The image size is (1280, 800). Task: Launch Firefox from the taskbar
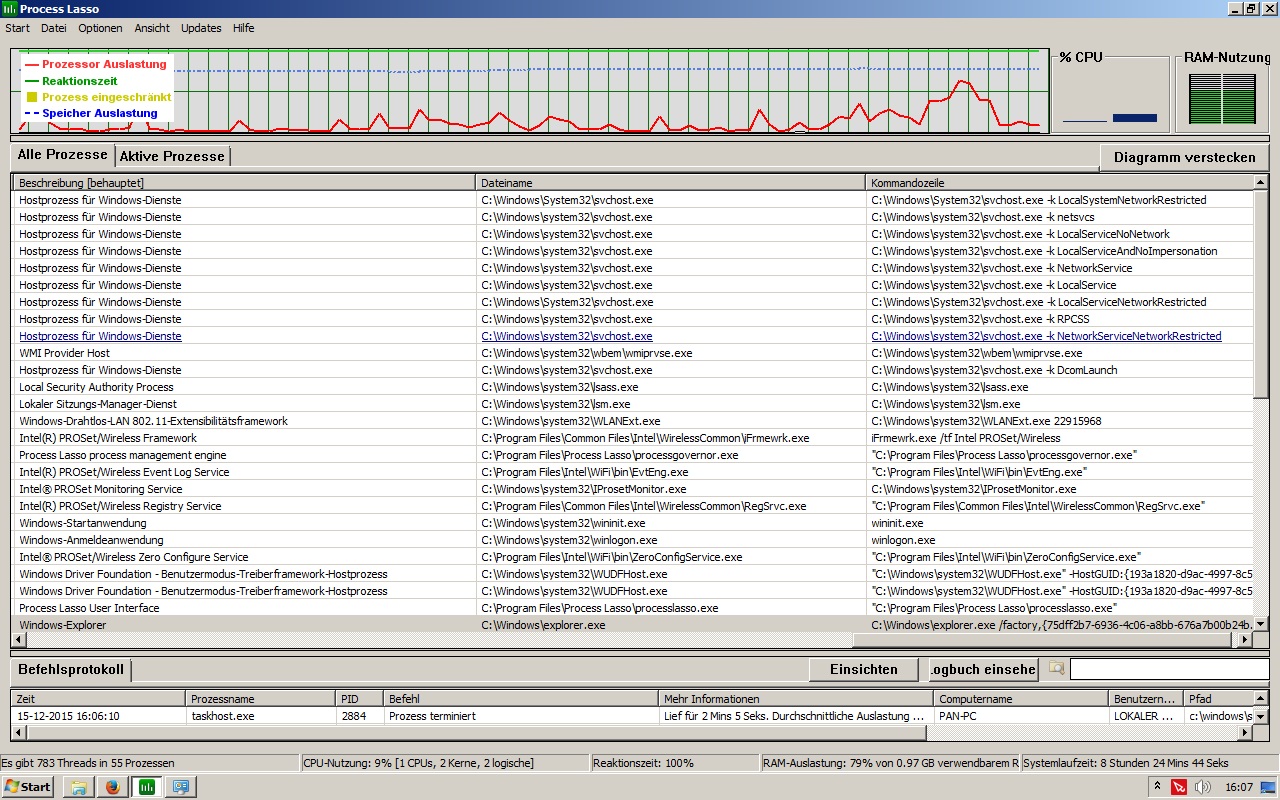point(113,786)
